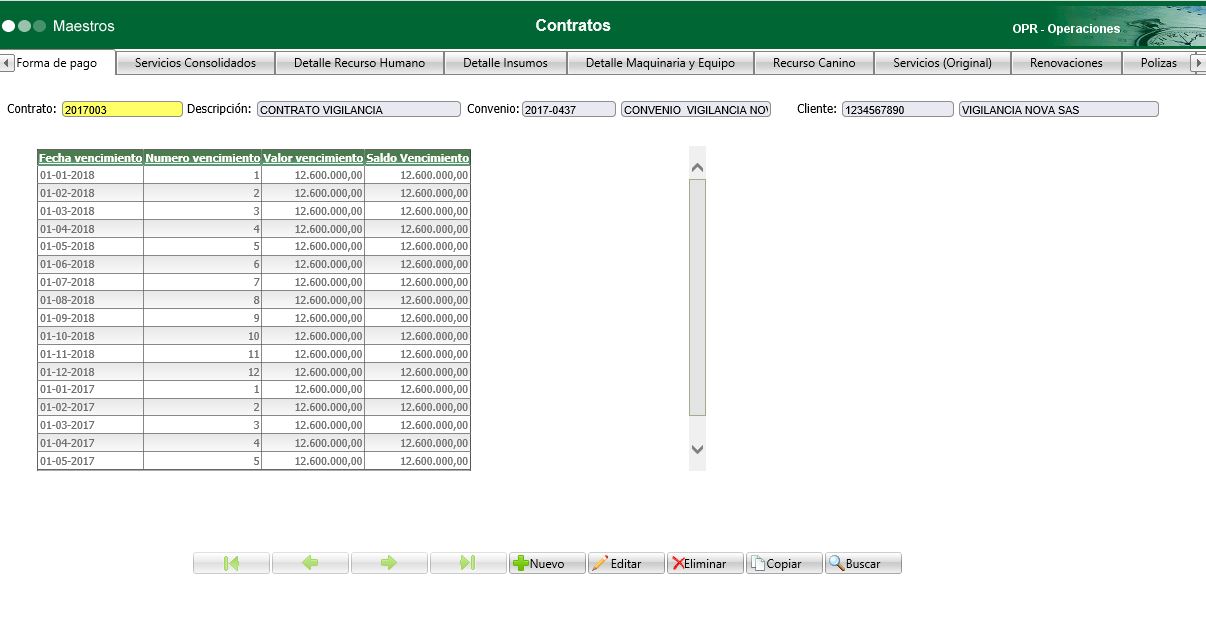Sort by the Fecha vencimiento column header
Viewport: 1206px width, 617px height.
(x=90, y=158)
